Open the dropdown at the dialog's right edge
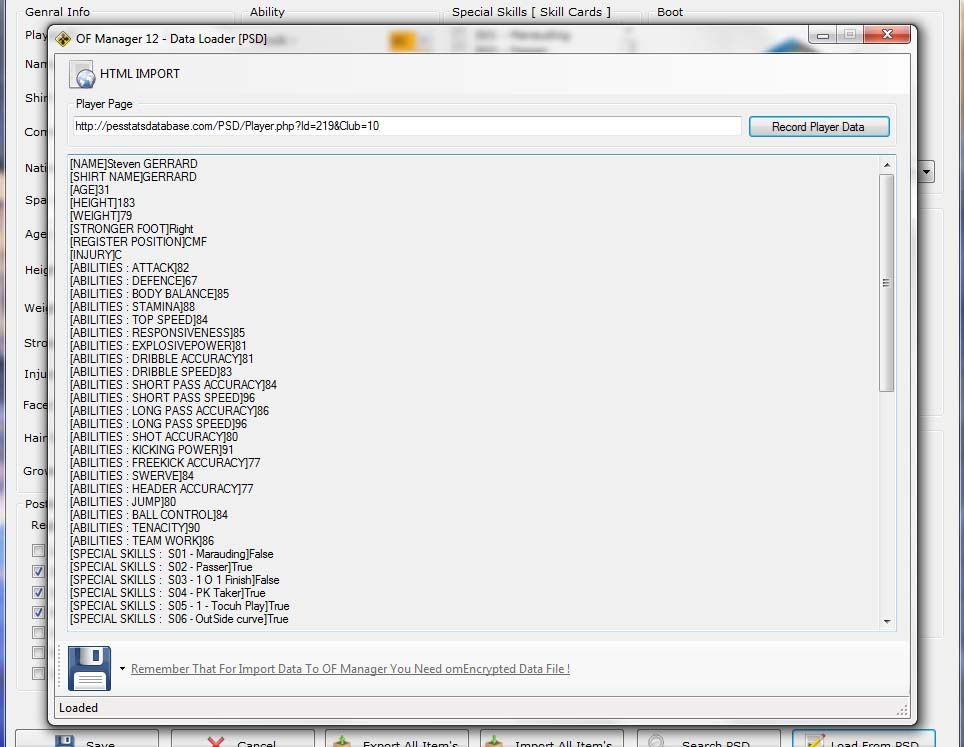Image resolution: width=964 pixels, height=747 pixels. [x=927, y=172]
